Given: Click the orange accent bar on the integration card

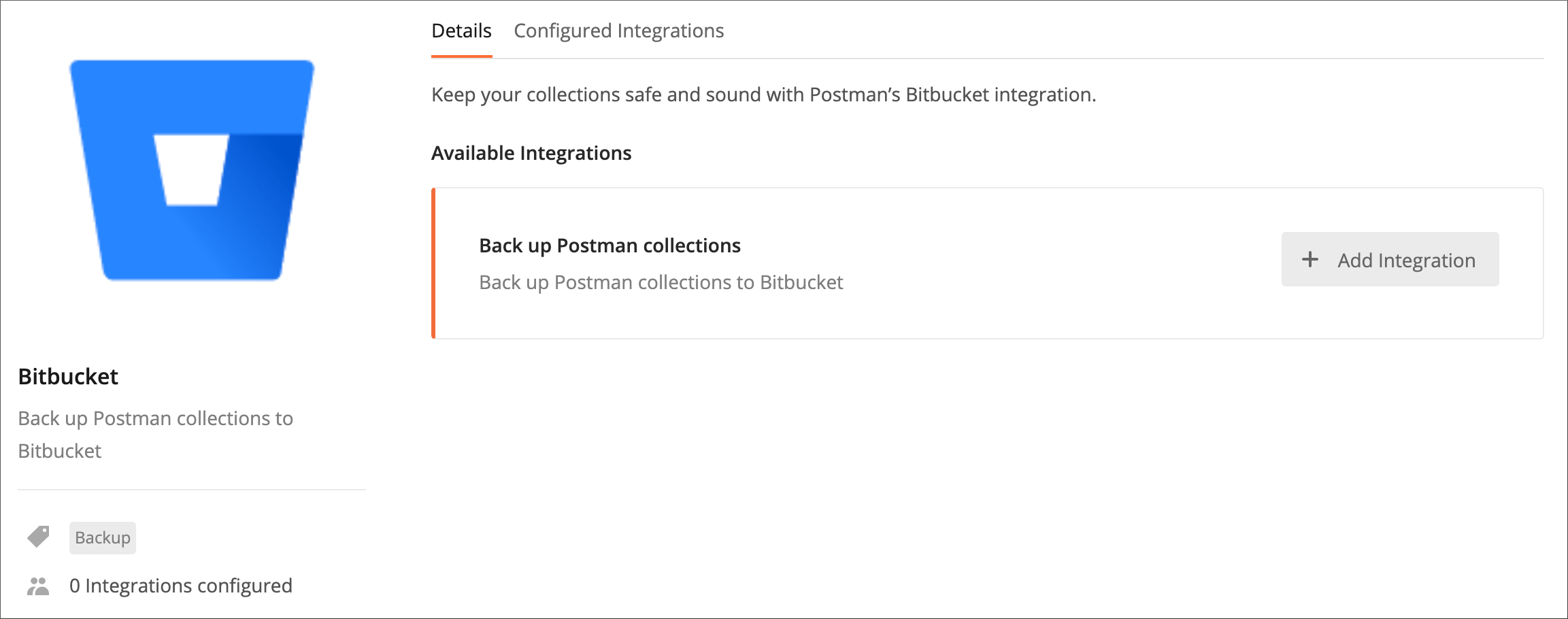Looking at the screenshot, I should pos(433,263).
